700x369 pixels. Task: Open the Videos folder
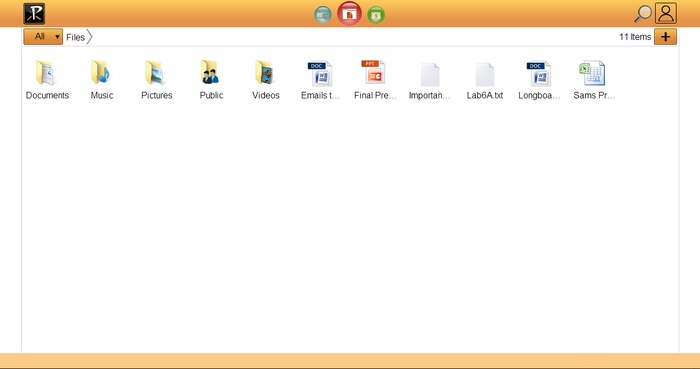266,80
